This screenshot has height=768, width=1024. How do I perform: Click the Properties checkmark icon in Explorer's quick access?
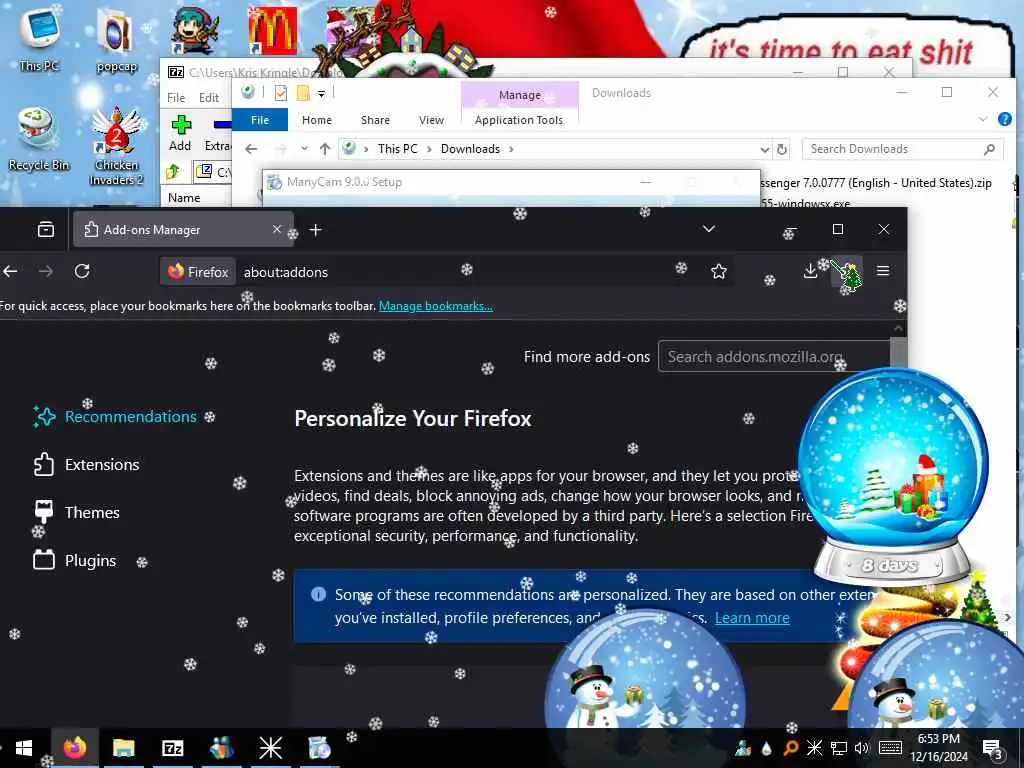pyautogui.click(x=281, y=93)
